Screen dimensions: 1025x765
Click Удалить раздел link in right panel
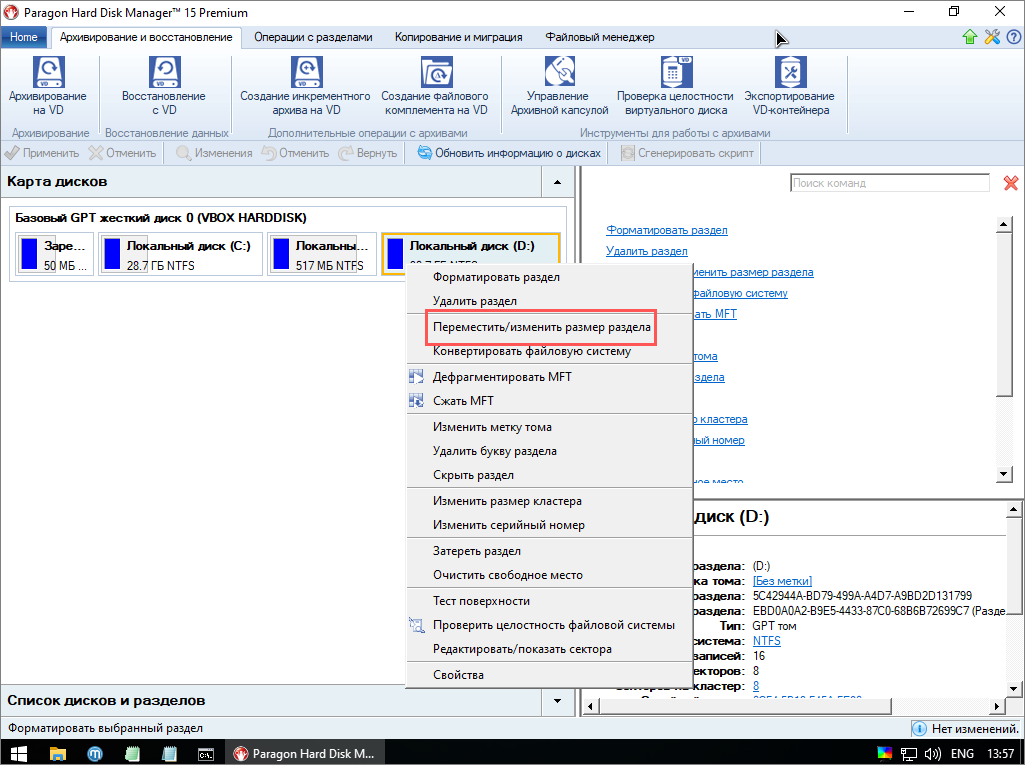click(x=647, y=251)
